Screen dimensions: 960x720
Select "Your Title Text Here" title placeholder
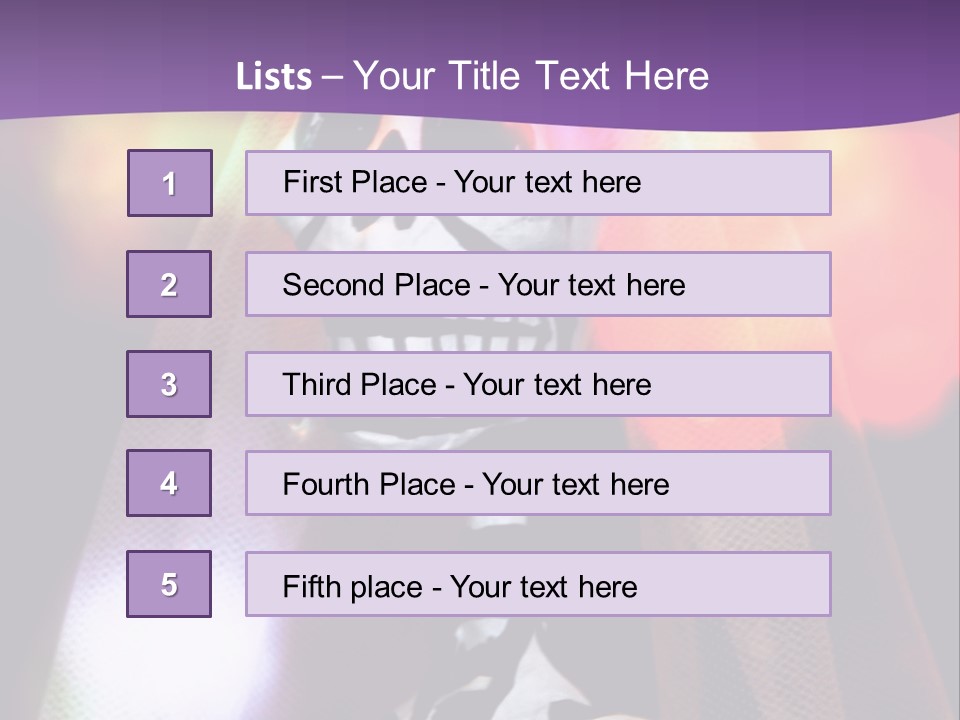[531, 77]
